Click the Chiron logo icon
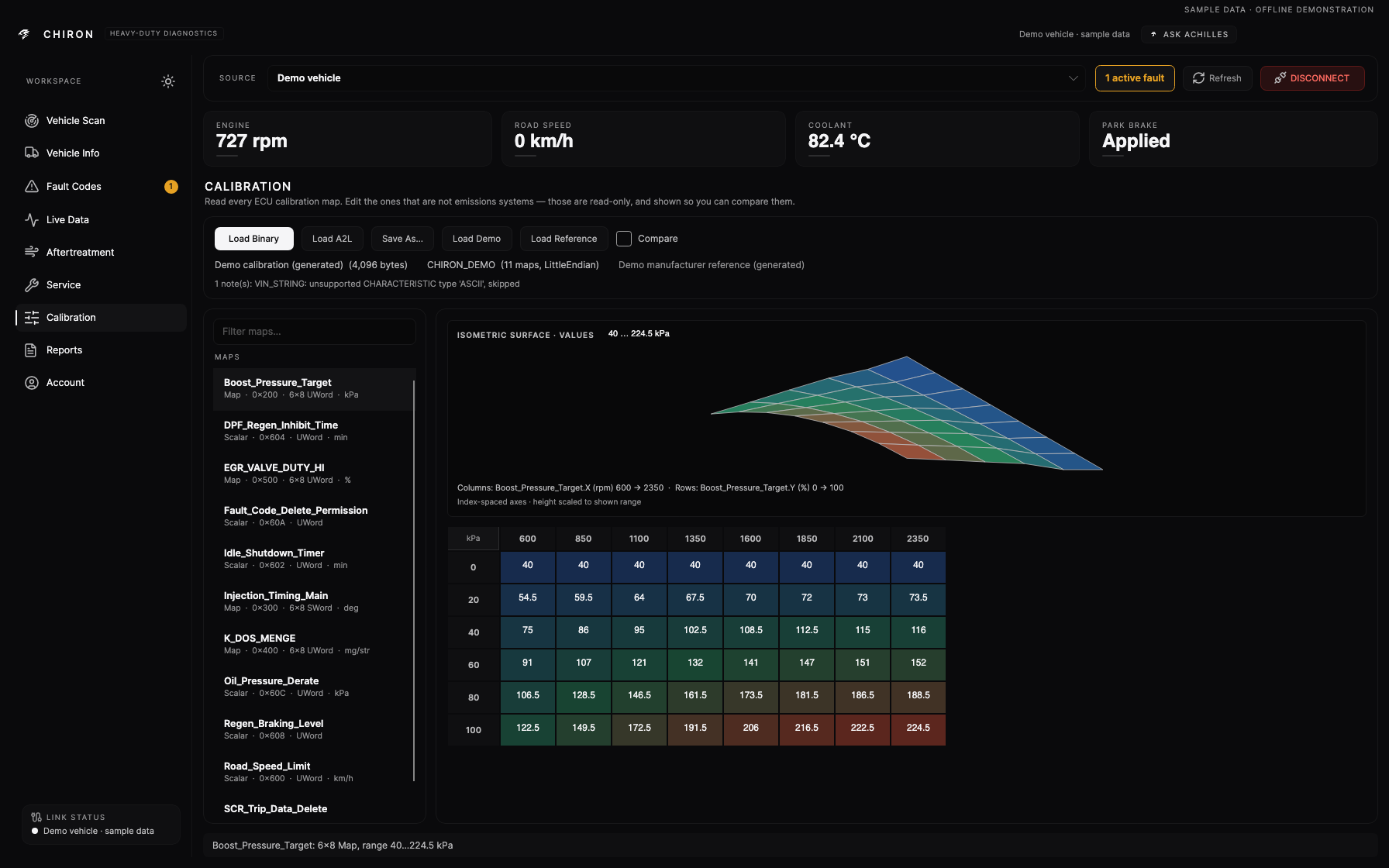 point(24,34)
